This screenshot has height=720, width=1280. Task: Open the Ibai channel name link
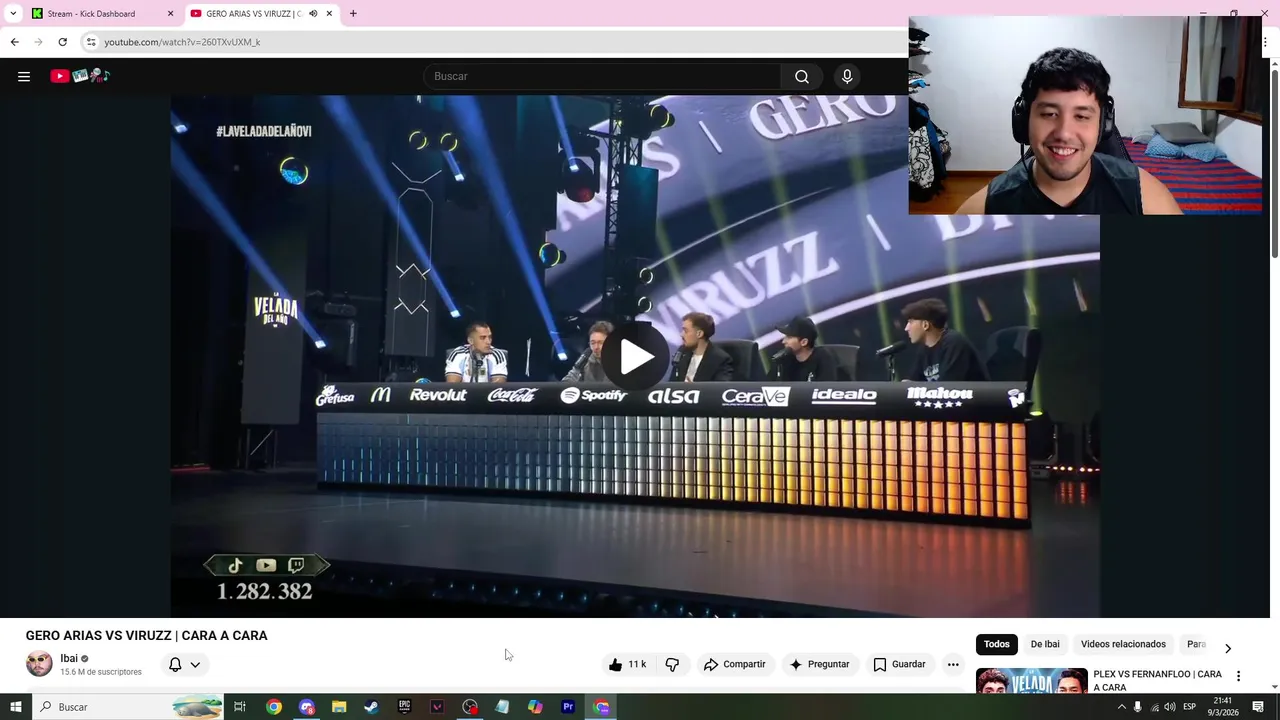(x=69, y=658)
